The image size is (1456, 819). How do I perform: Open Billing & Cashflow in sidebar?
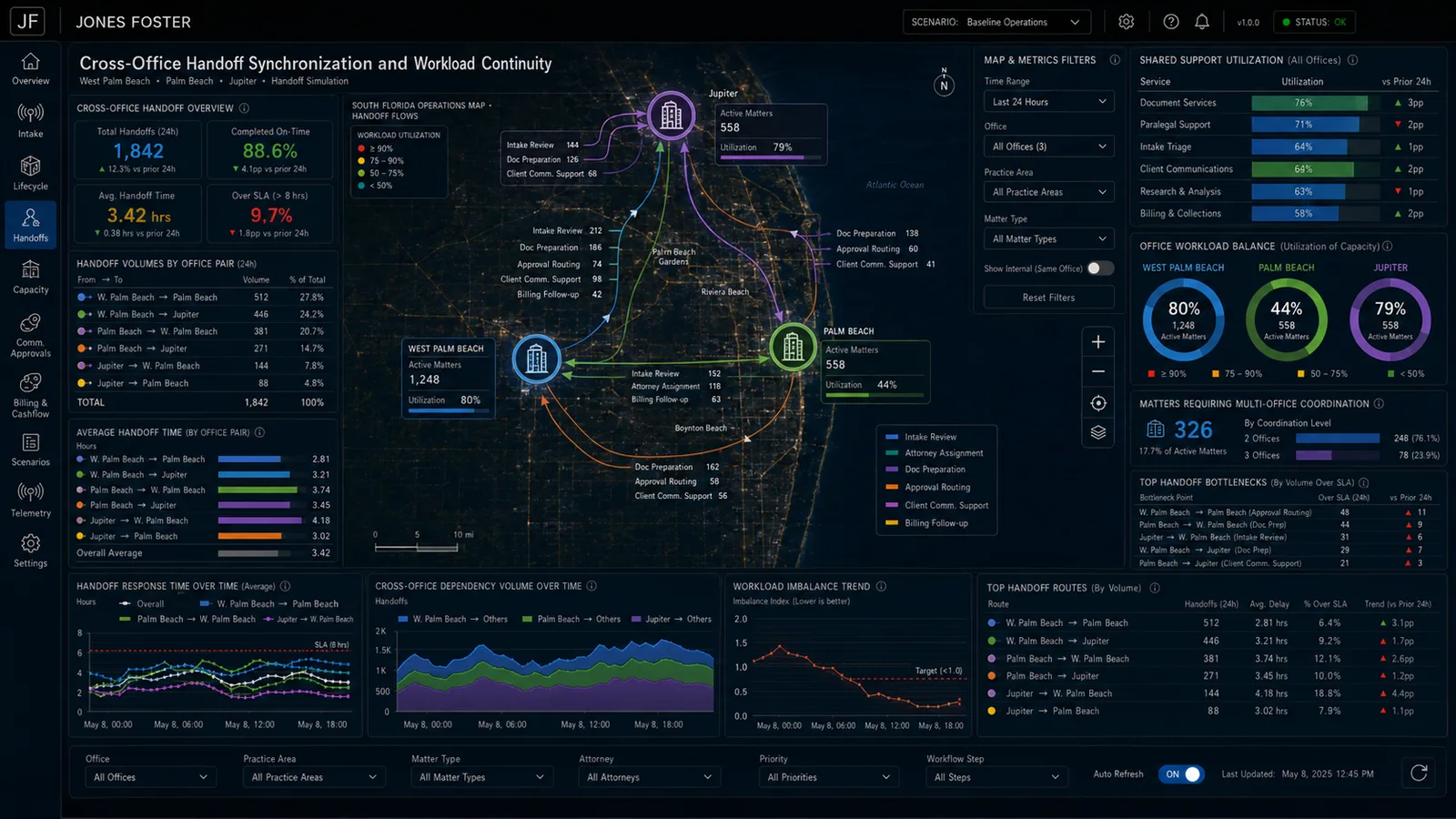point(30,395)
